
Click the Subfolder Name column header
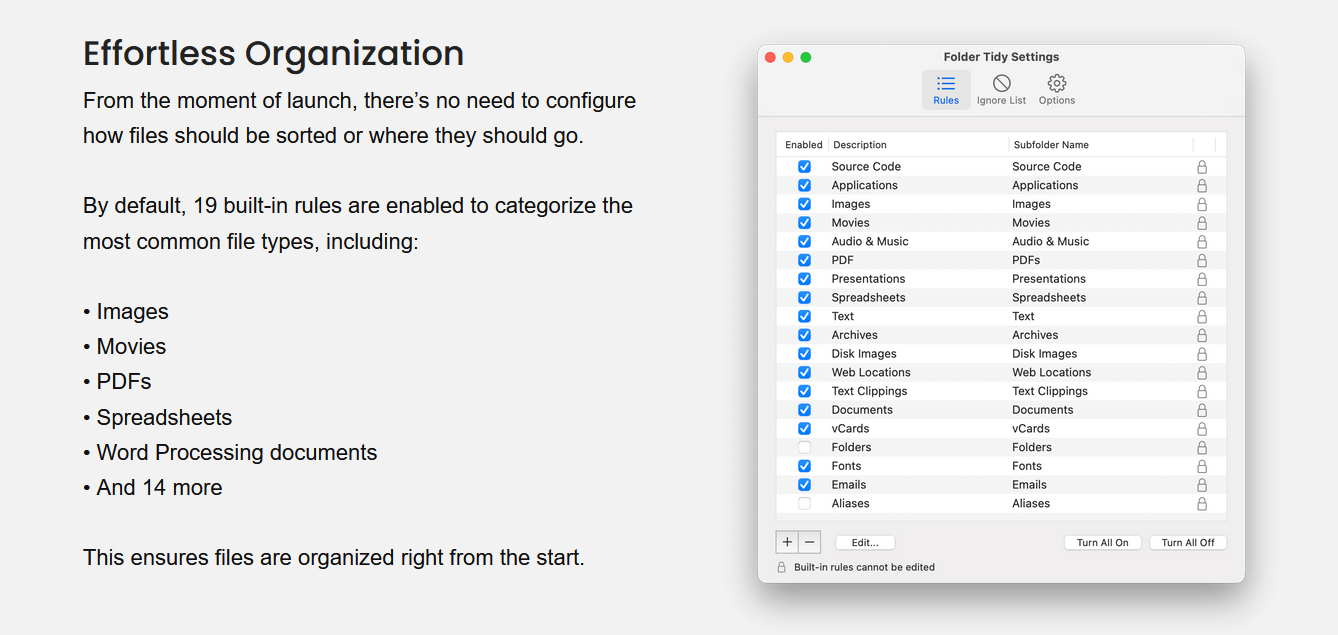click(x=1100, y=145)
